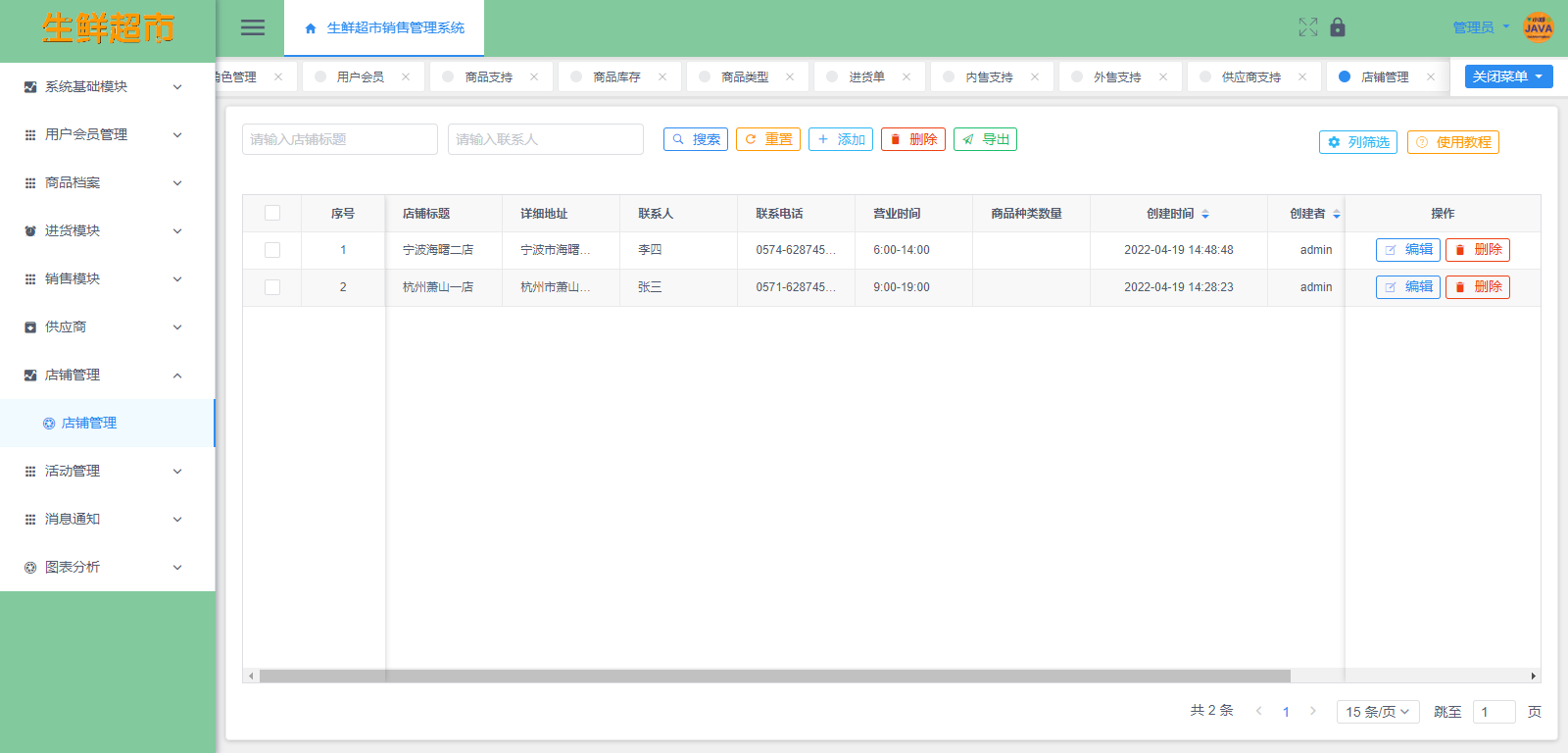Close the 商品库存 tab
1568x753 pixels.
(x=662, y=76)
